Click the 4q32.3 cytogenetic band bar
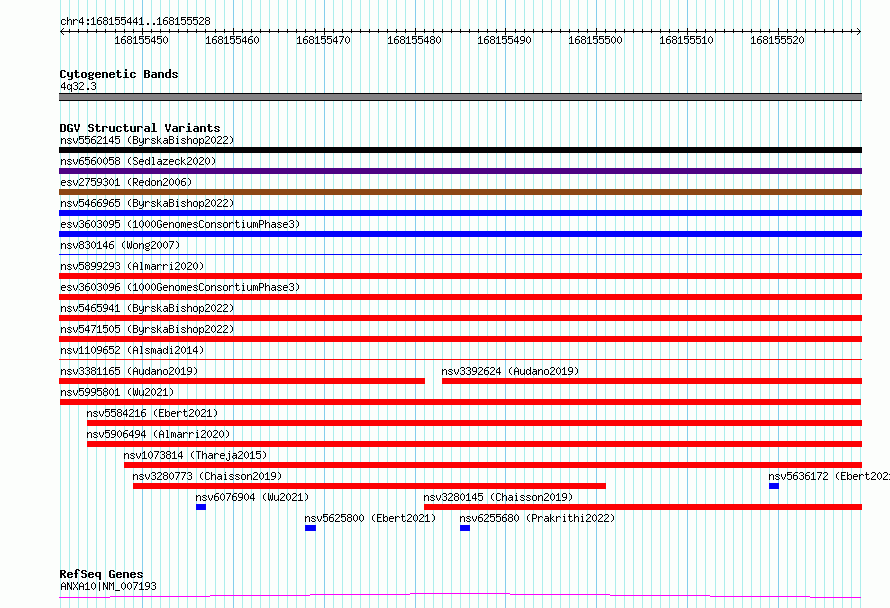This screenshot has height=608, width=890. click(x=460, y=97)
